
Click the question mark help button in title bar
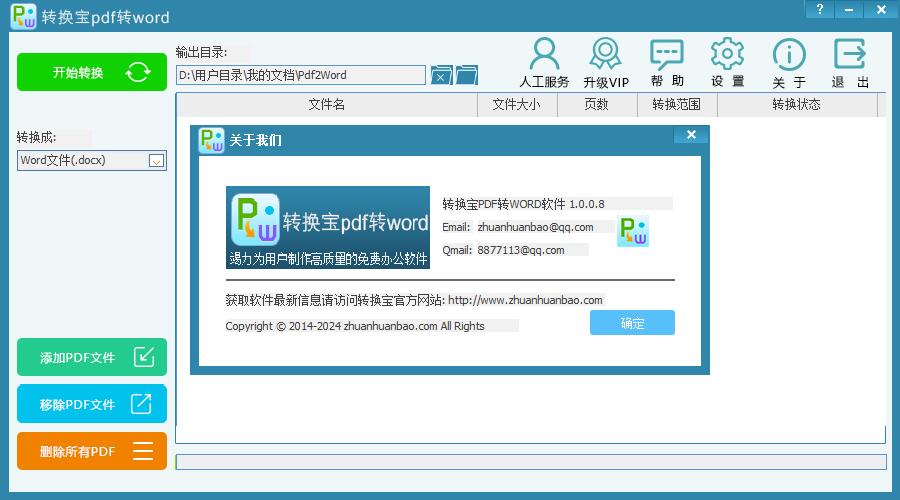tap(820, 9)
